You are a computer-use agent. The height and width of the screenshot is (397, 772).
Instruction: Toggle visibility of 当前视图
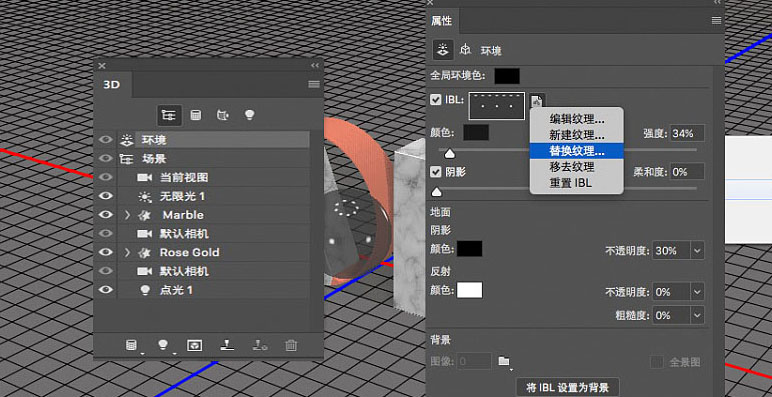pyautogui.click(x=105, y=177)
